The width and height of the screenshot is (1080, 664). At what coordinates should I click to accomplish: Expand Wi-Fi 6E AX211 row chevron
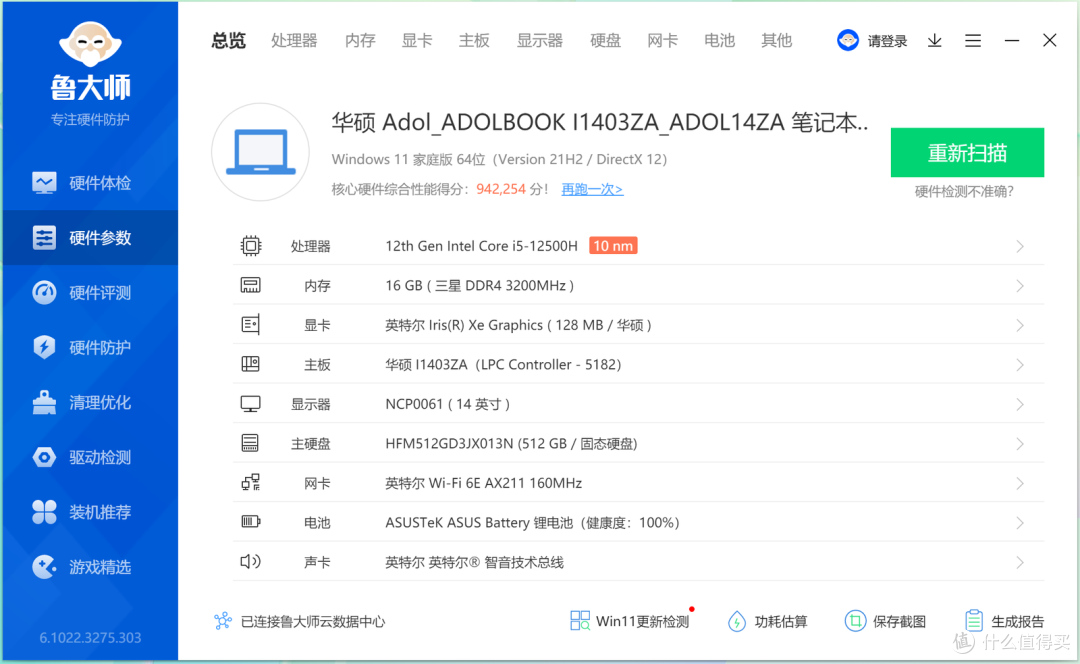click(x=1020, y=484)
